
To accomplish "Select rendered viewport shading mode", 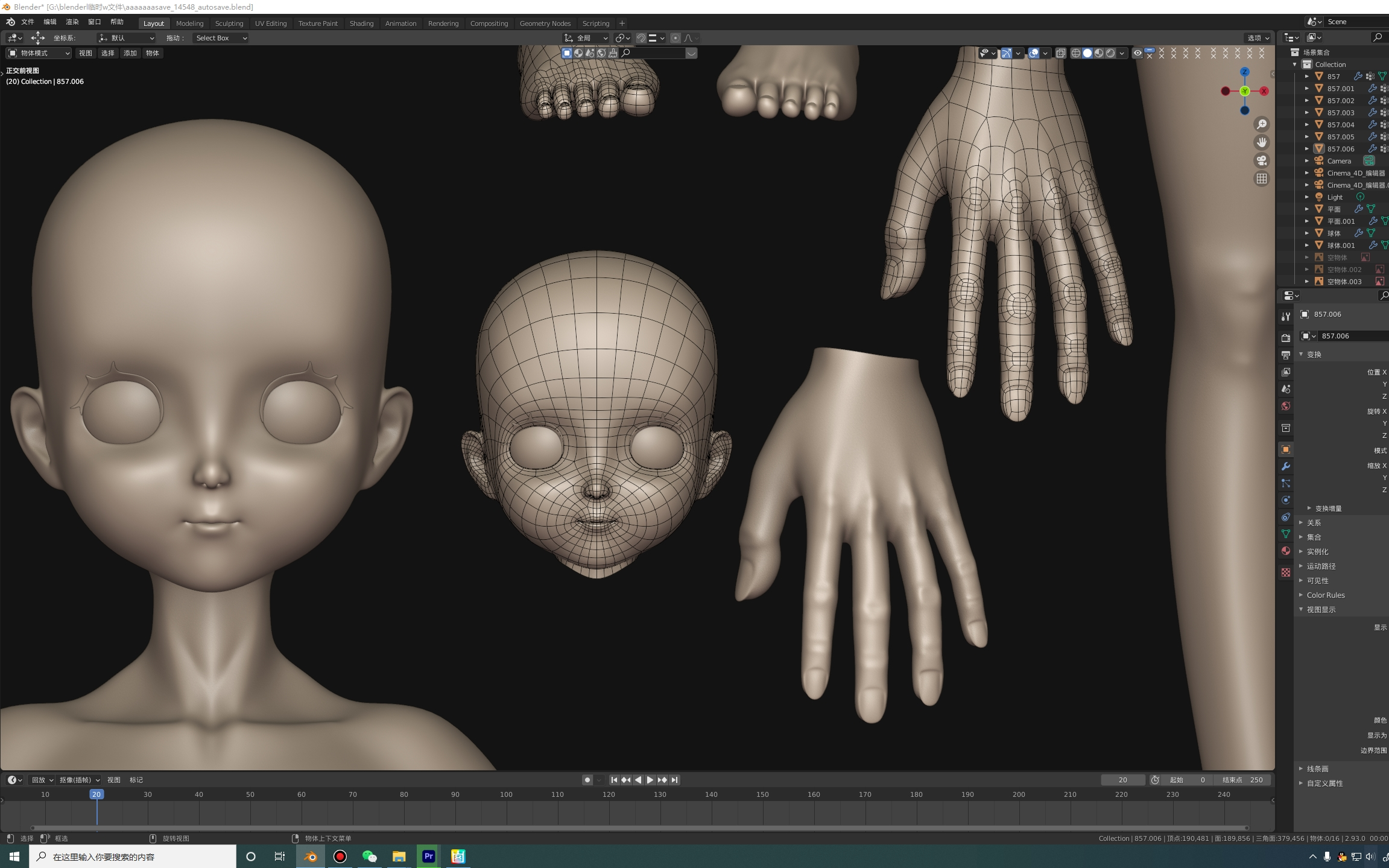I will (x=1110, y=53).
